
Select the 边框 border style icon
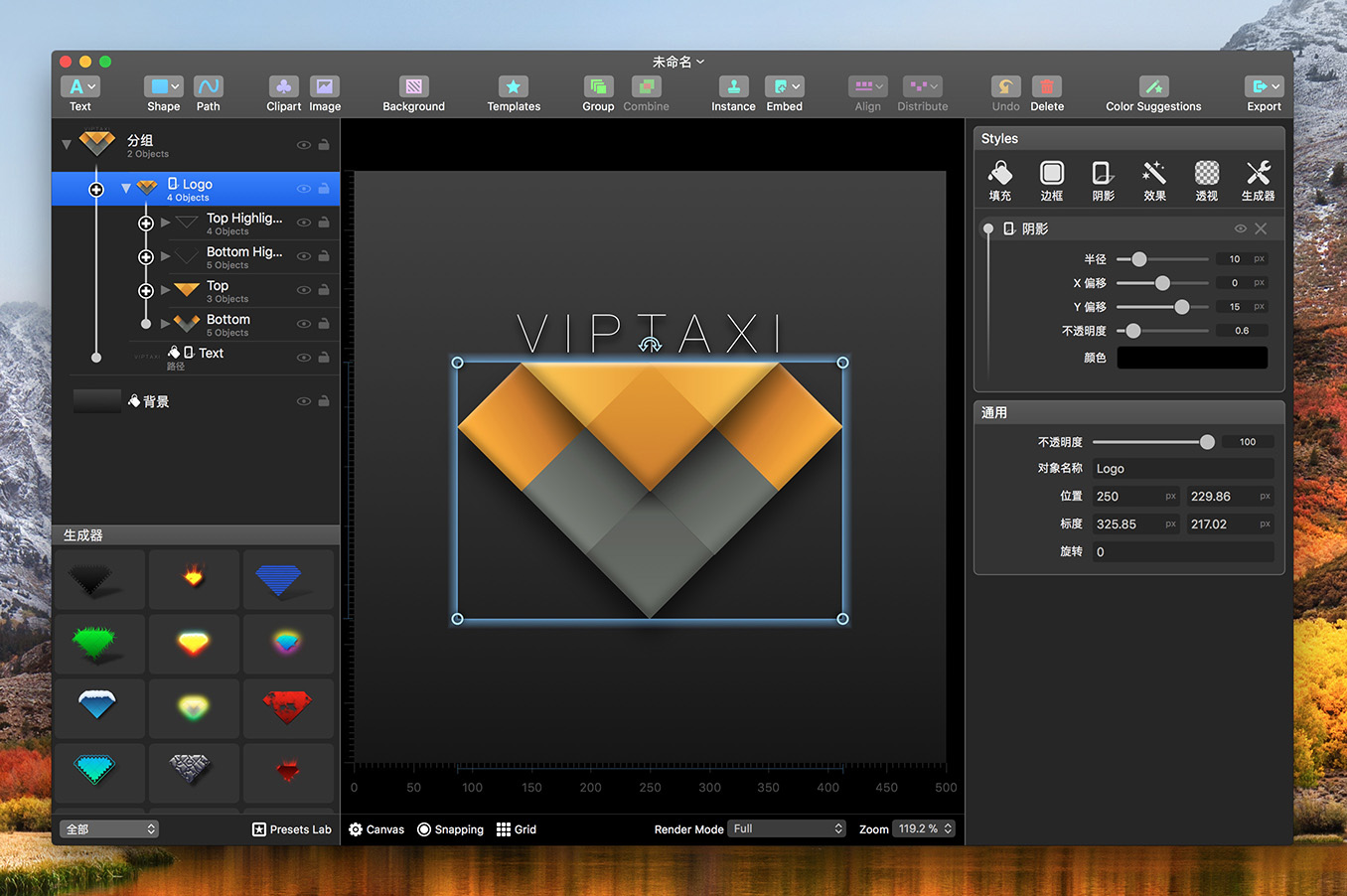tap(1052, 181)
